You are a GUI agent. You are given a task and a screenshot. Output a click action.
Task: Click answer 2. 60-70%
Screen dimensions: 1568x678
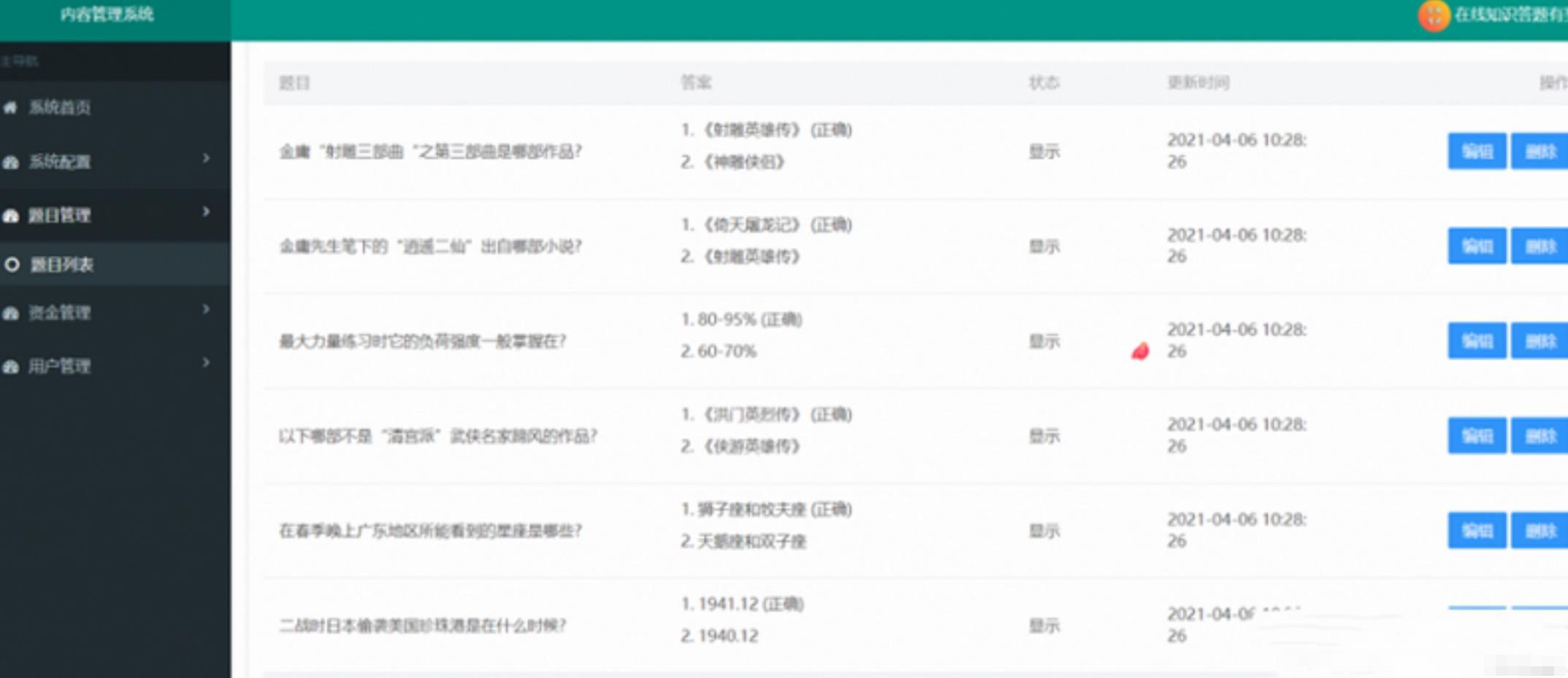[x=719, y=351]
